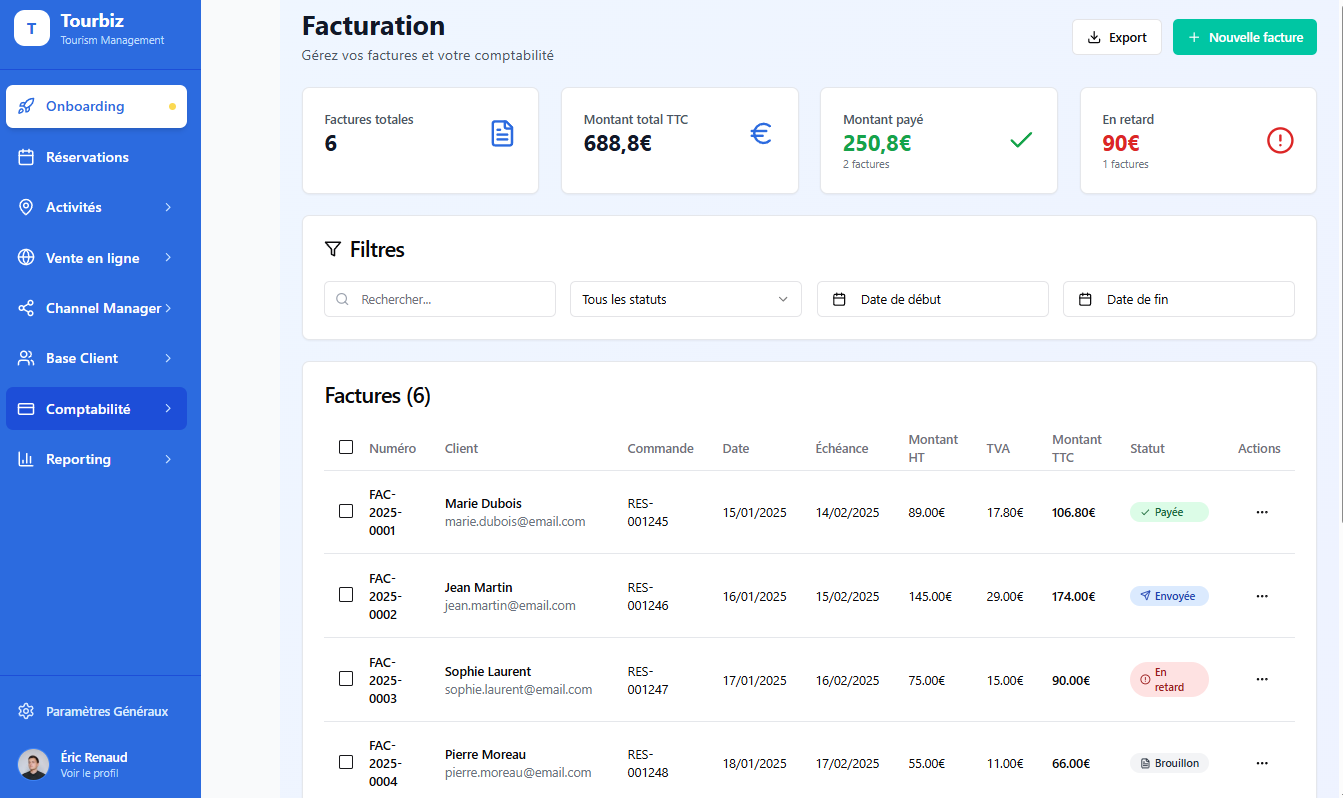
Task: Click the Paramètres Généraux gear icon
Action: click(x=26, y=711)
